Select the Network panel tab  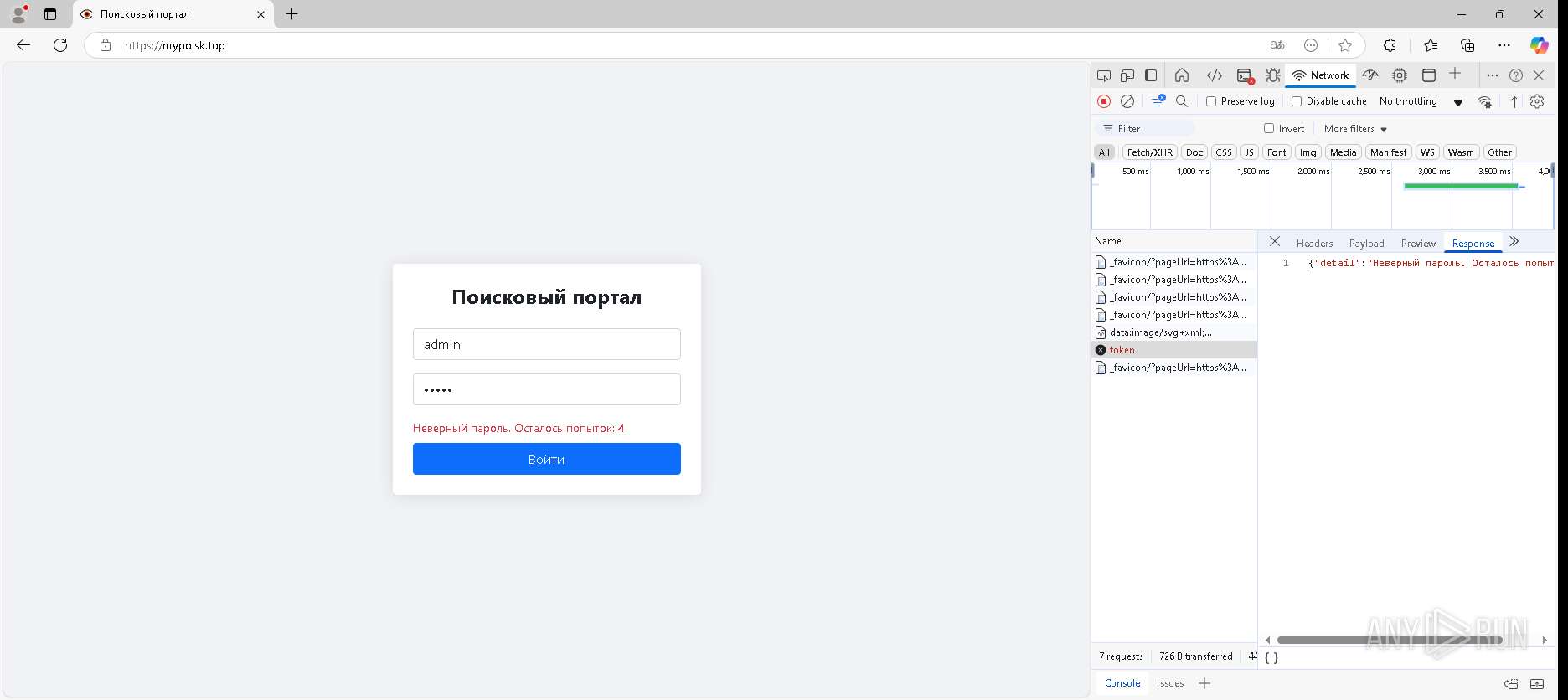(x=1321, y=75)
